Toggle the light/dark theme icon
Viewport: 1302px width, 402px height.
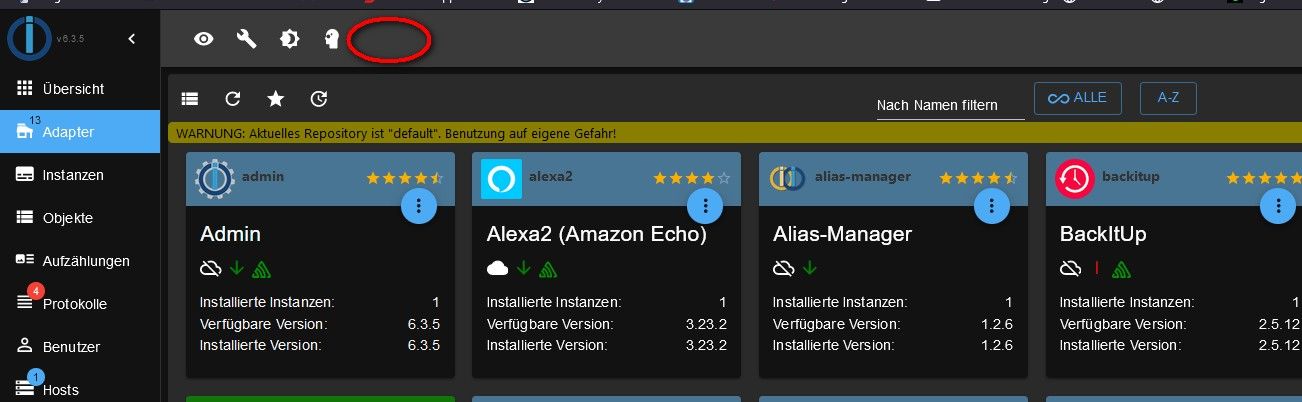click(x=289, y=39)
